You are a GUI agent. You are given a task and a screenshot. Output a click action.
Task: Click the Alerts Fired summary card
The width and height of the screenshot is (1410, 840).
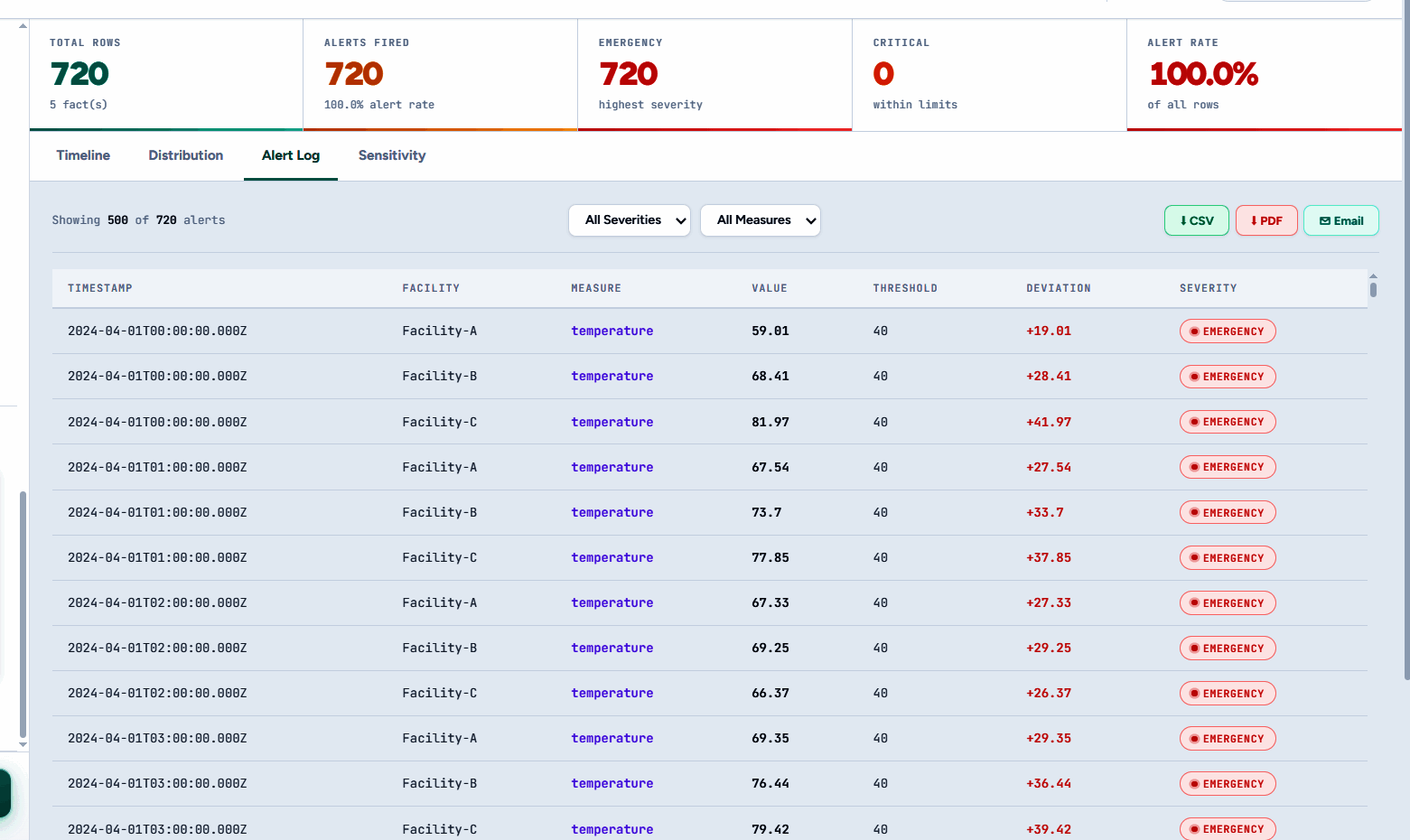[439, 74]
